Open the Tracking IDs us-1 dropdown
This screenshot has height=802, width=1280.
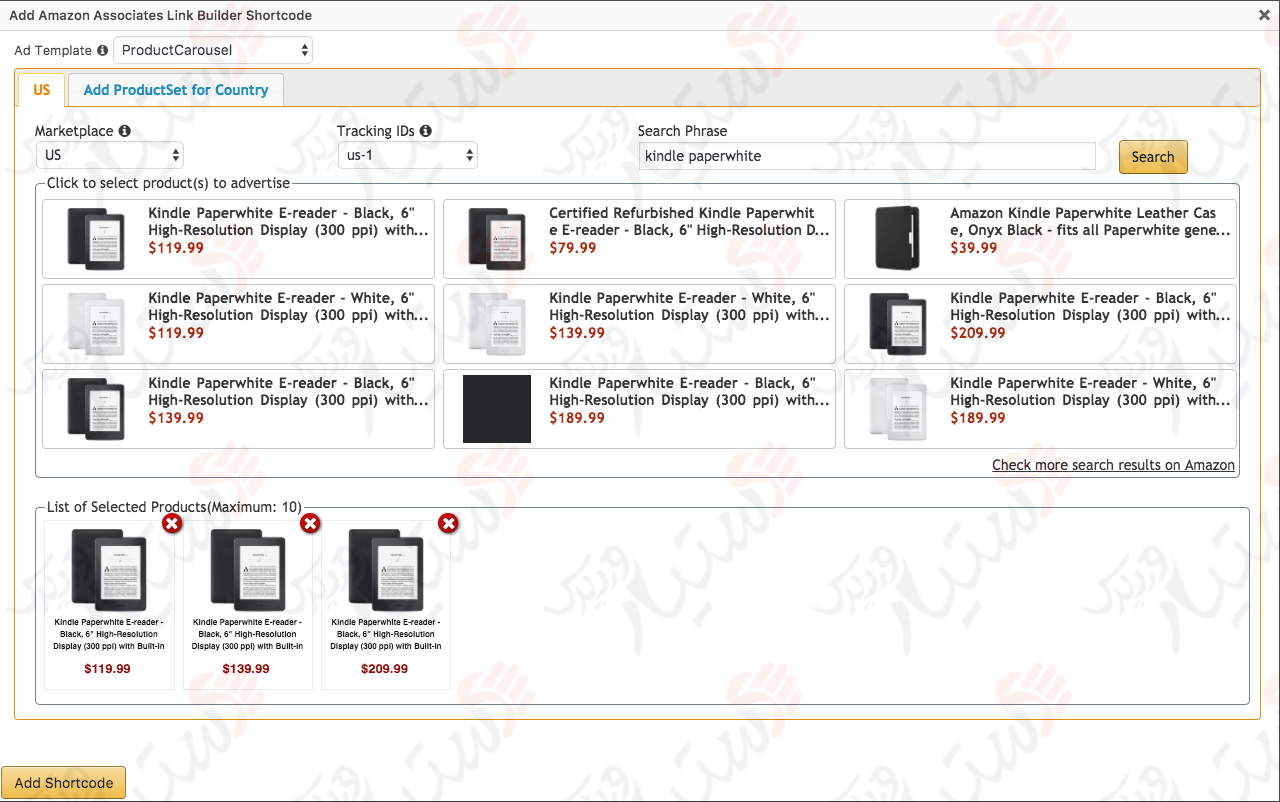(x=408, y=155)
